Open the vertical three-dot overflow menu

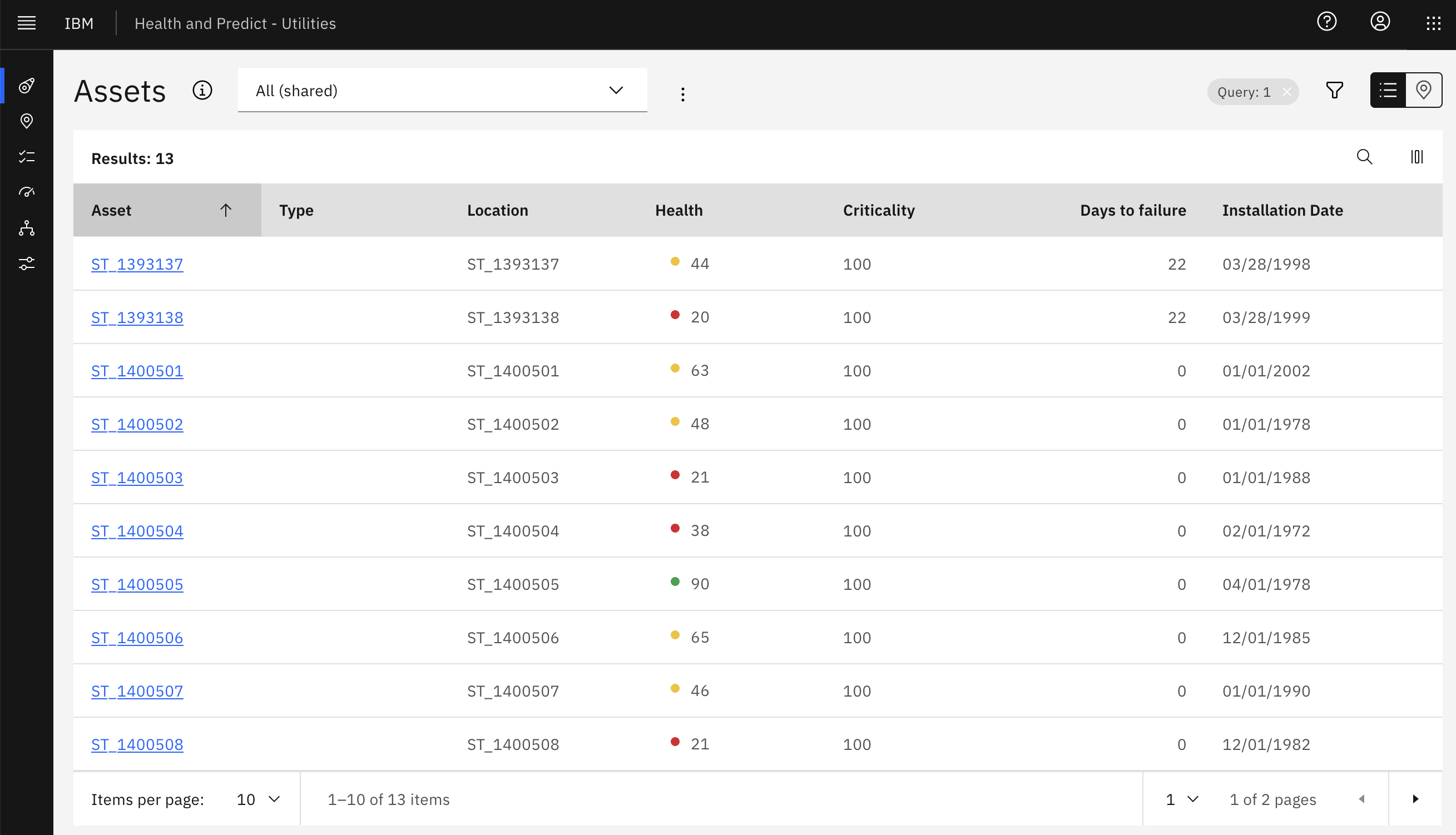[683, 94]
